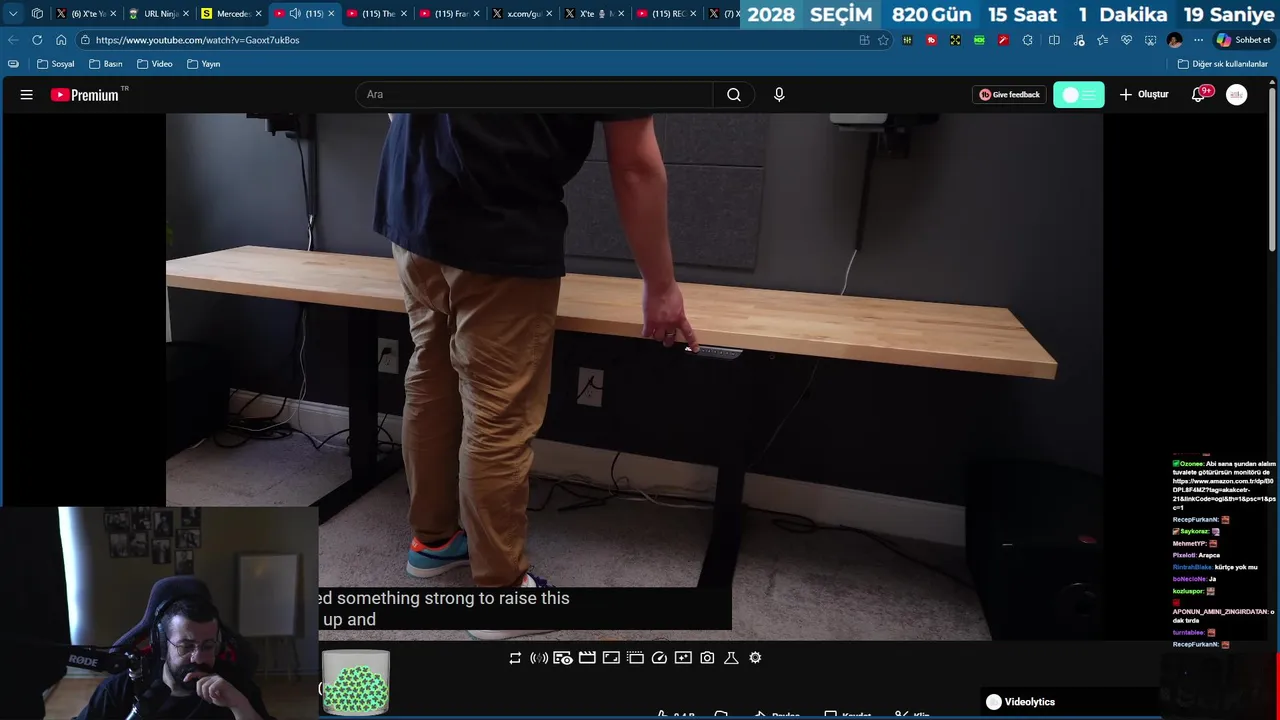Screen dimensions: 1280x720
Task: Open the Yayın bookmarks folder
Action: [203, 64]
